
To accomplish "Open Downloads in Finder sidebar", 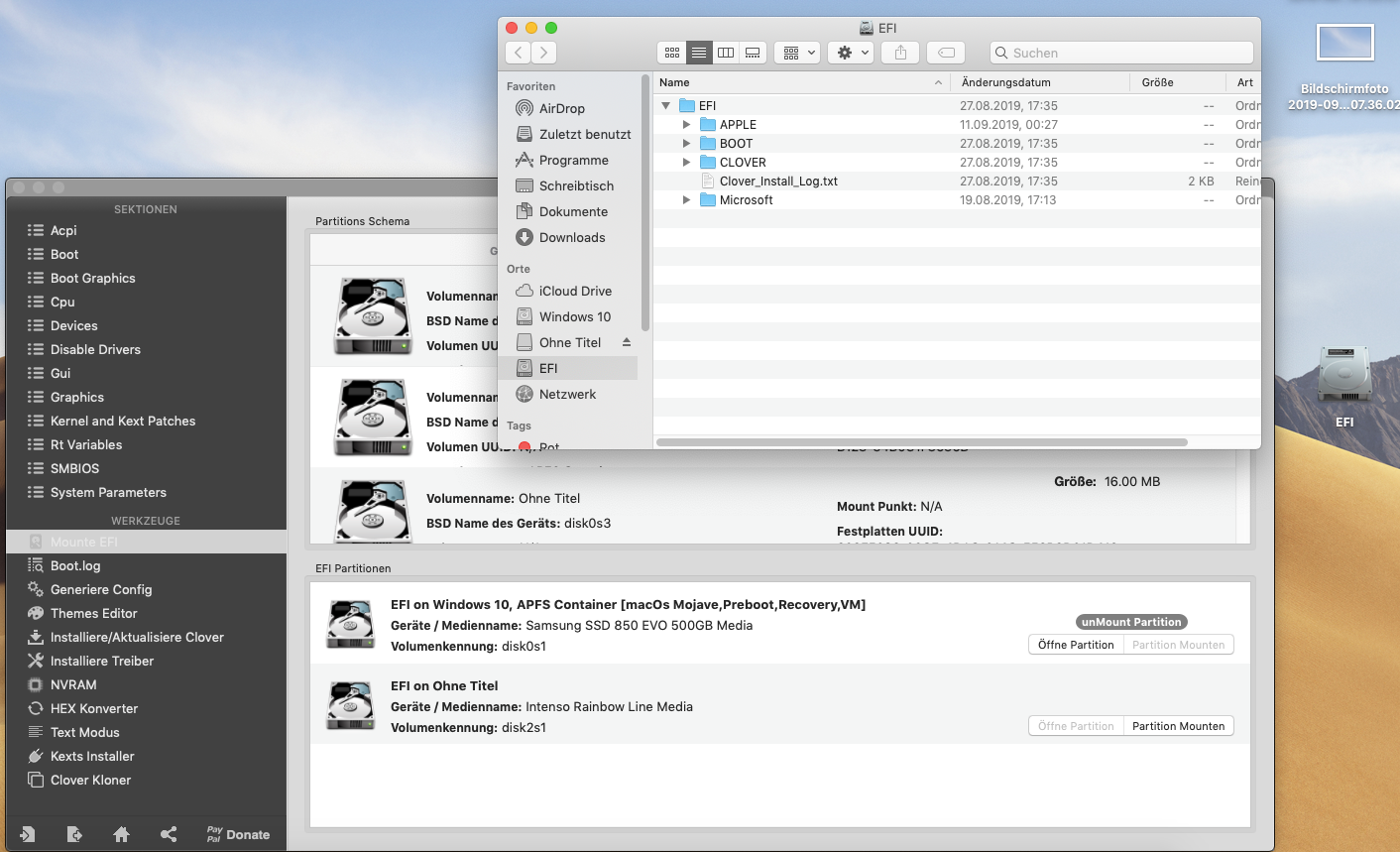I will [572, 237].
